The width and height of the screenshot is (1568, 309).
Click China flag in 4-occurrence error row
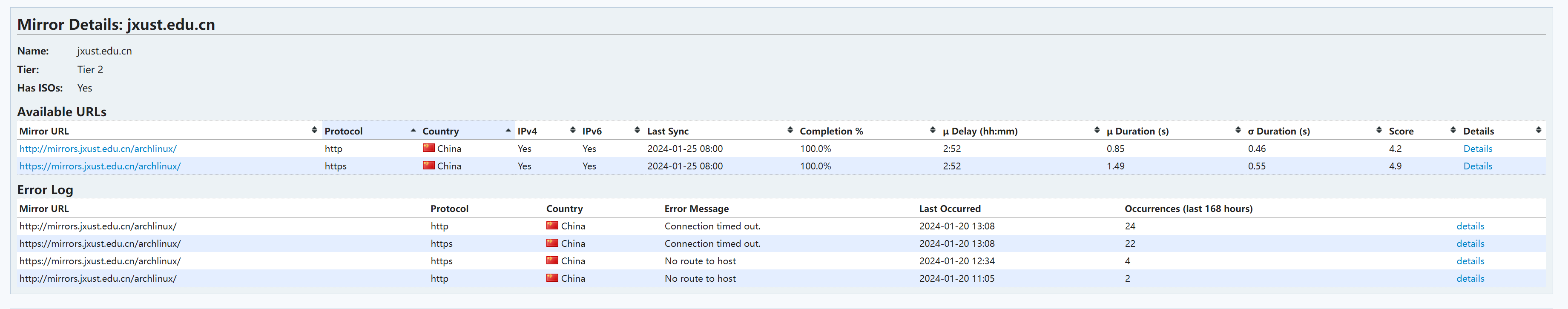pyautogui.click(x=552, y=260)
